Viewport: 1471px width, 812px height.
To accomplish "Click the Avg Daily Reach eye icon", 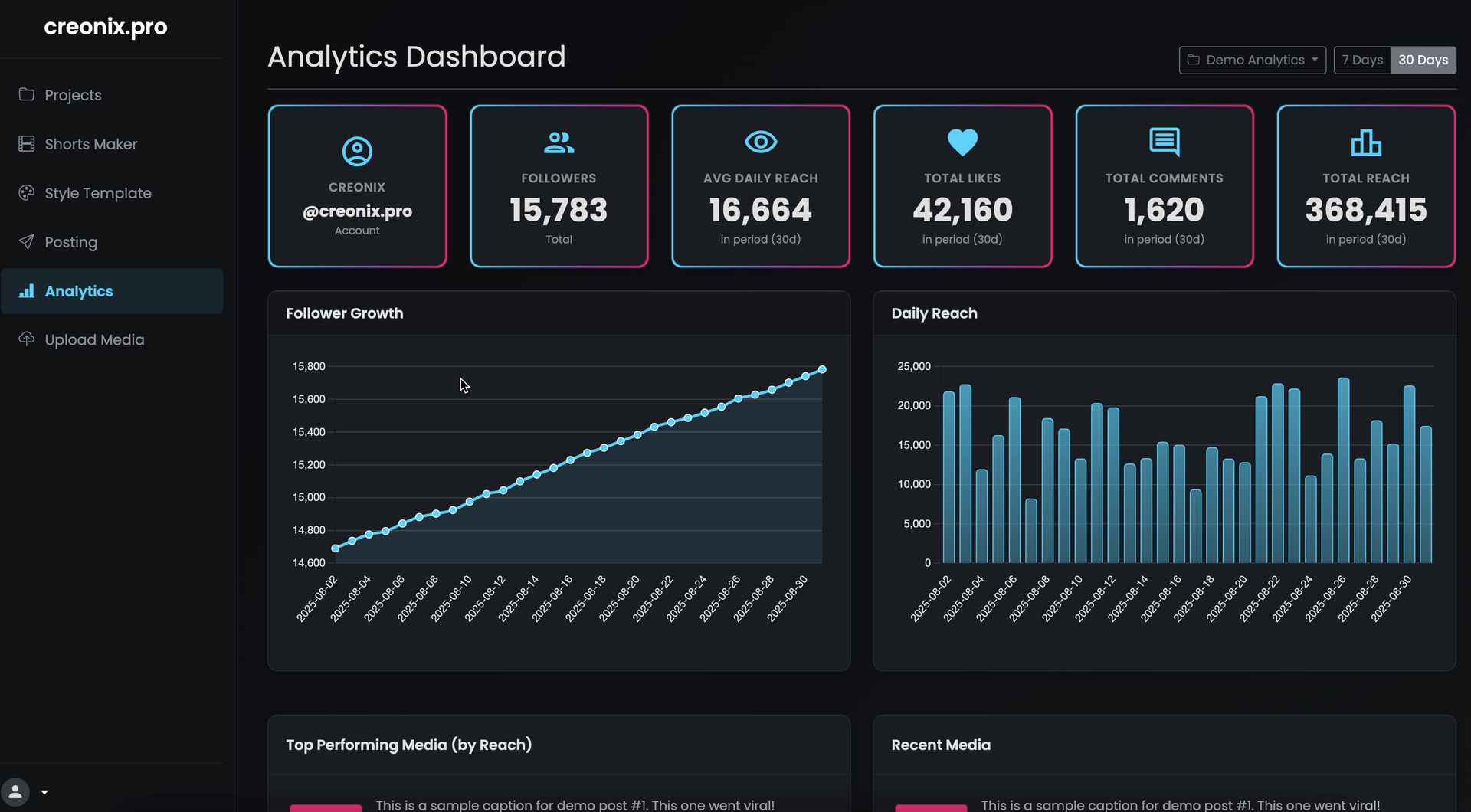I will pos(760,142).
